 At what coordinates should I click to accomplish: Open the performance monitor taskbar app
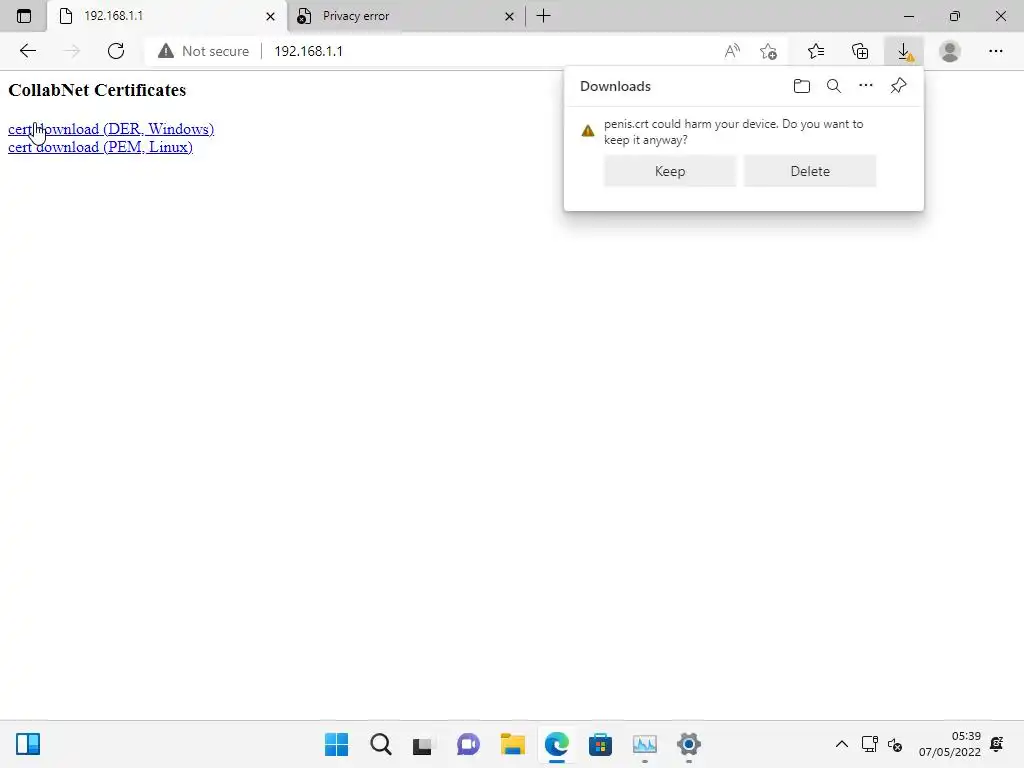[x=645, y=744]
